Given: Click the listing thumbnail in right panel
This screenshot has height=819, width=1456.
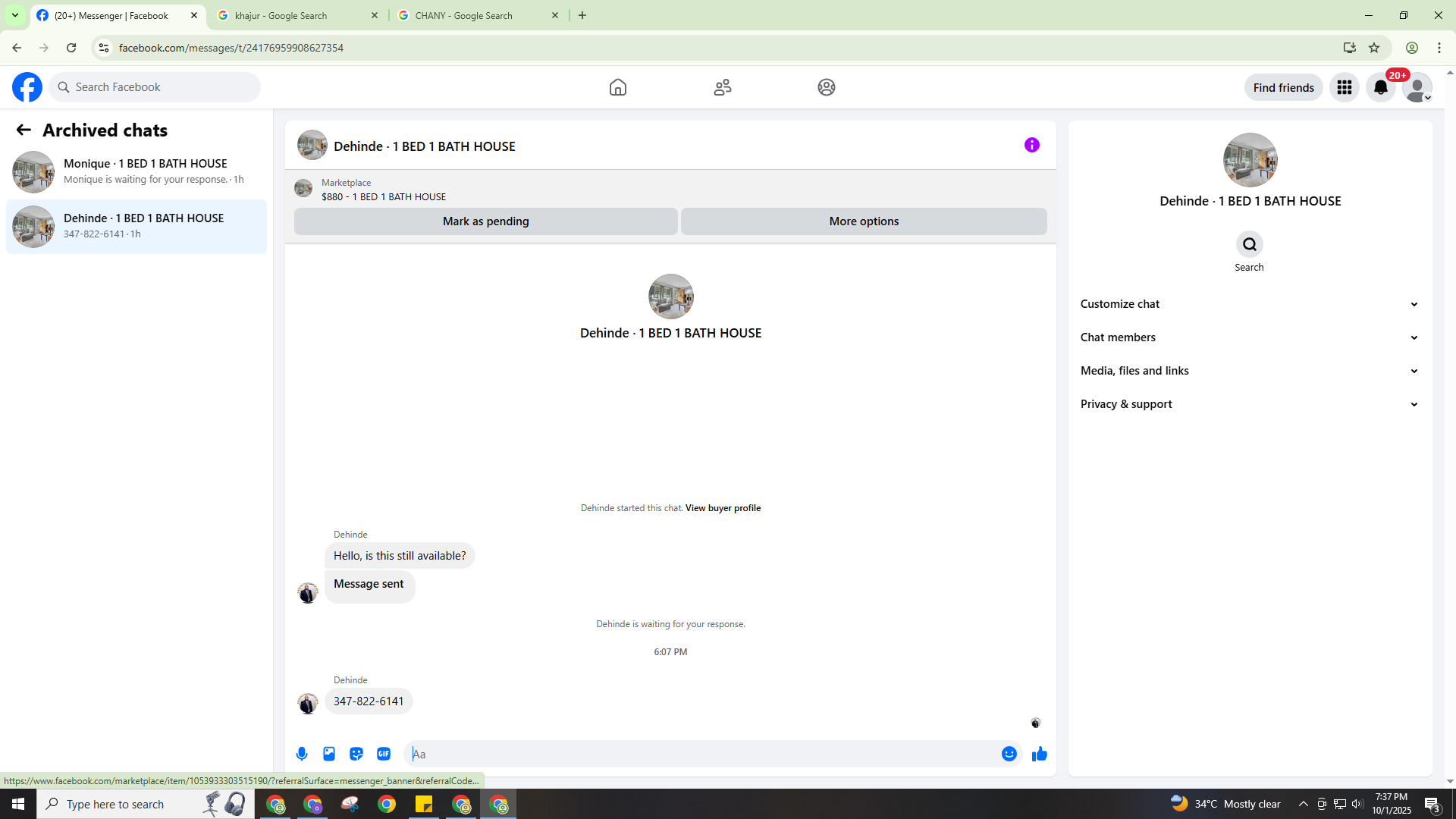Looking at the screenshot, I should click(1250, 160).
